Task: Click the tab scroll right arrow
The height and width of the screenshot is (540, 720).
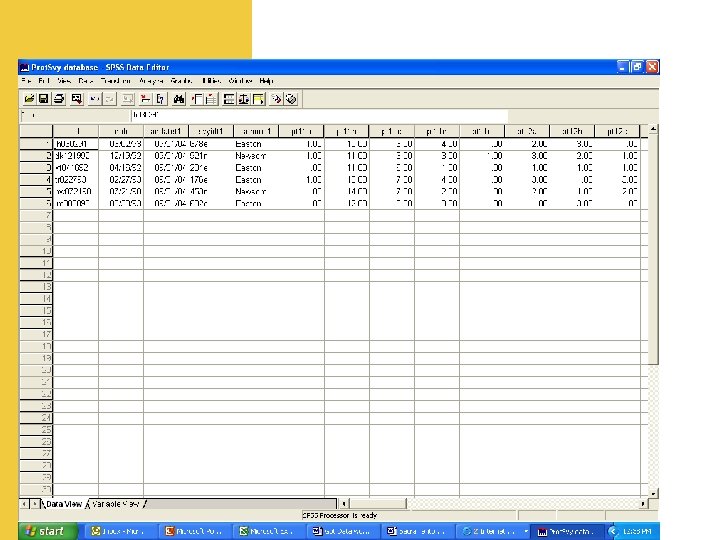Action: click(x=34, y=504)
